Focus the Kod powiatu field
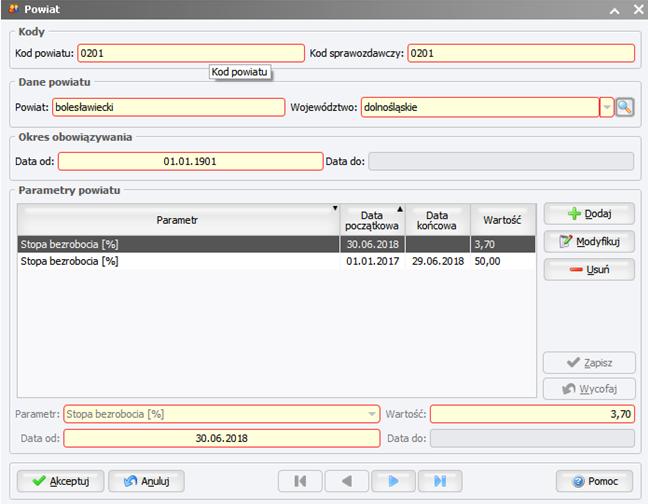The image size is (648, 504). point(191,53)
